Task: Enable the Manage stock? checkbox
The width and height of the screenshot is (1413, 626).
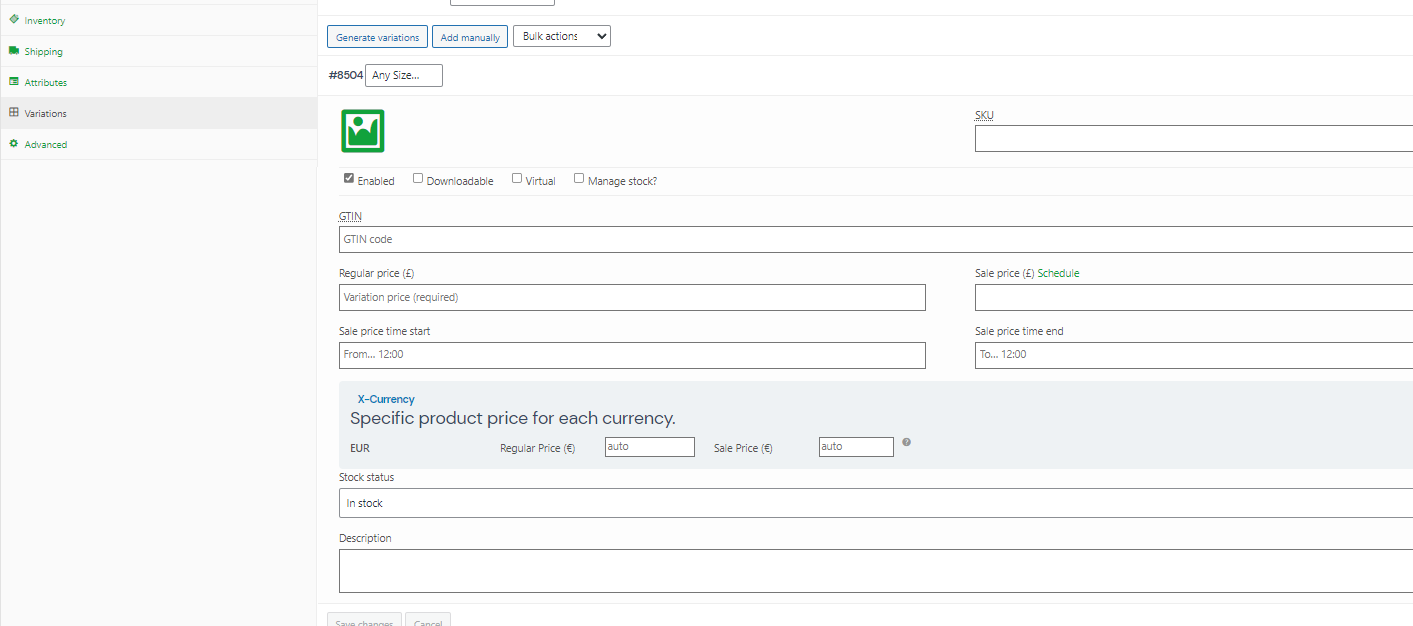Action: (x=579, y=178)
